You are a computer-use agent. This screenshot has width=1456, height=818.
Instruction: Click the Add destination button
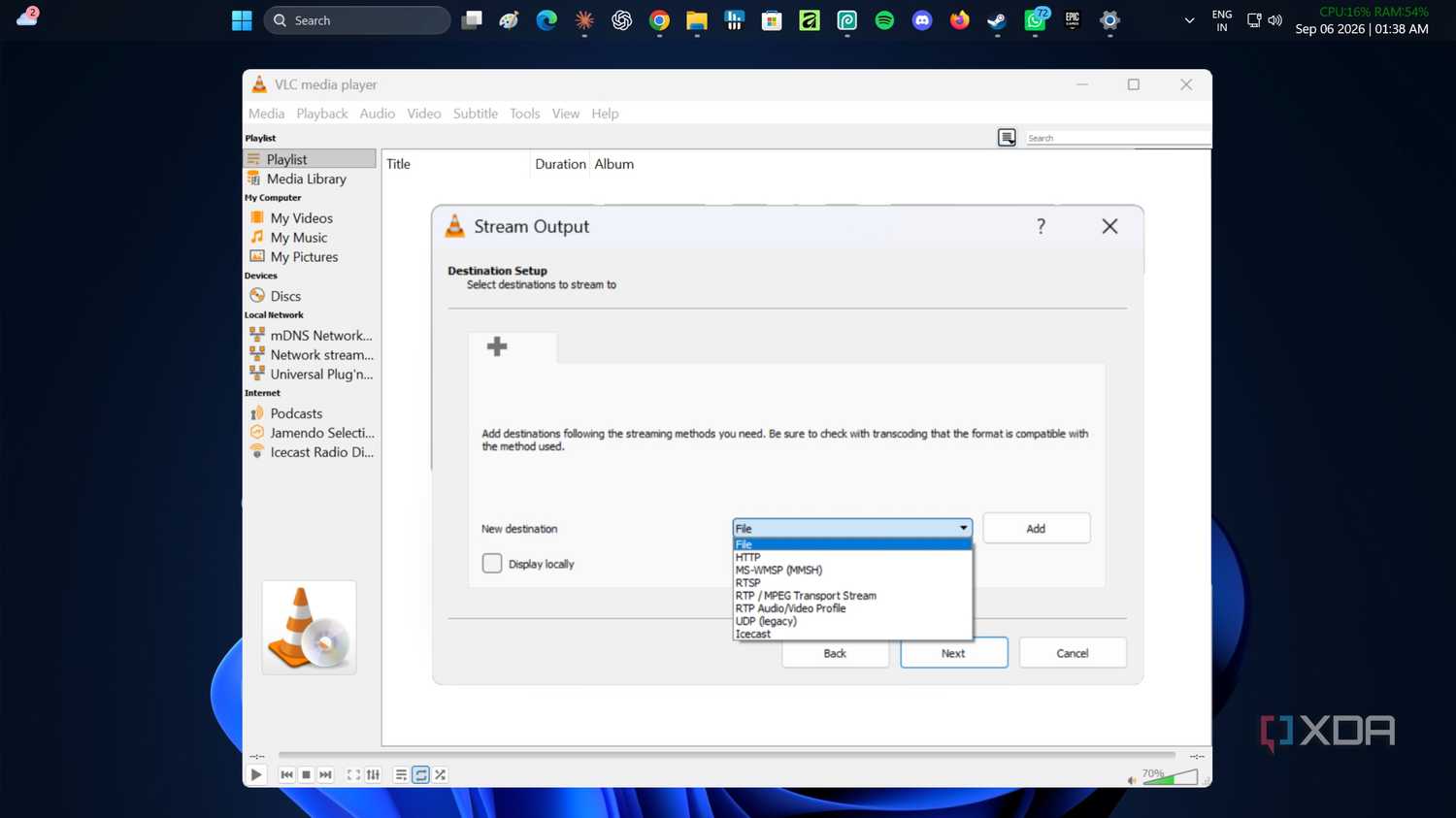point(1036,529)
